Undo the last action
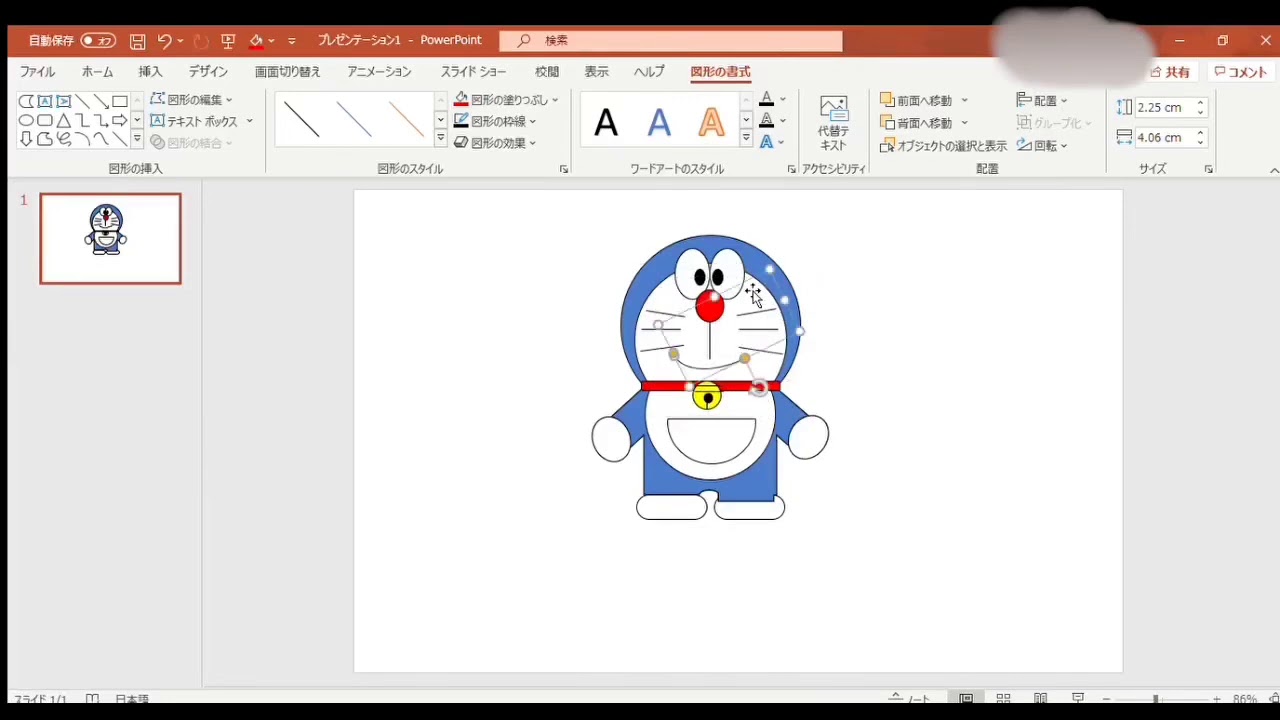Screen dimensions: 1280x720 pos(164,41)
